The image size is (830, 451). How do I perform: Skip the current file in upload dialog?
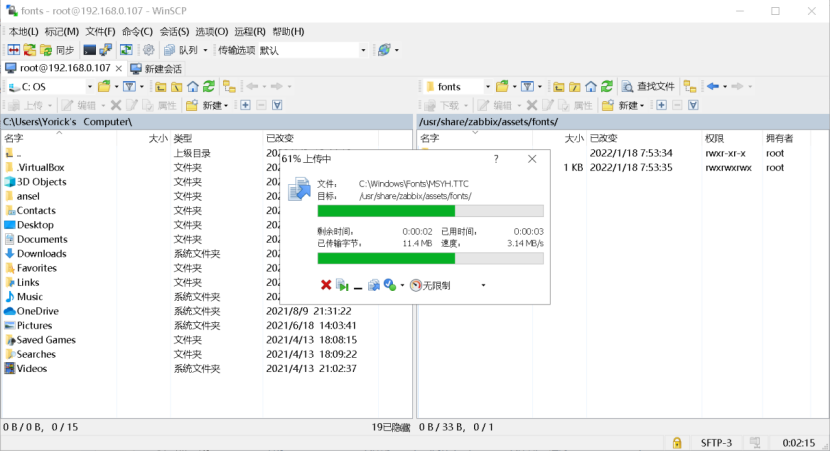pyautogui.click(x=342, y=285)
